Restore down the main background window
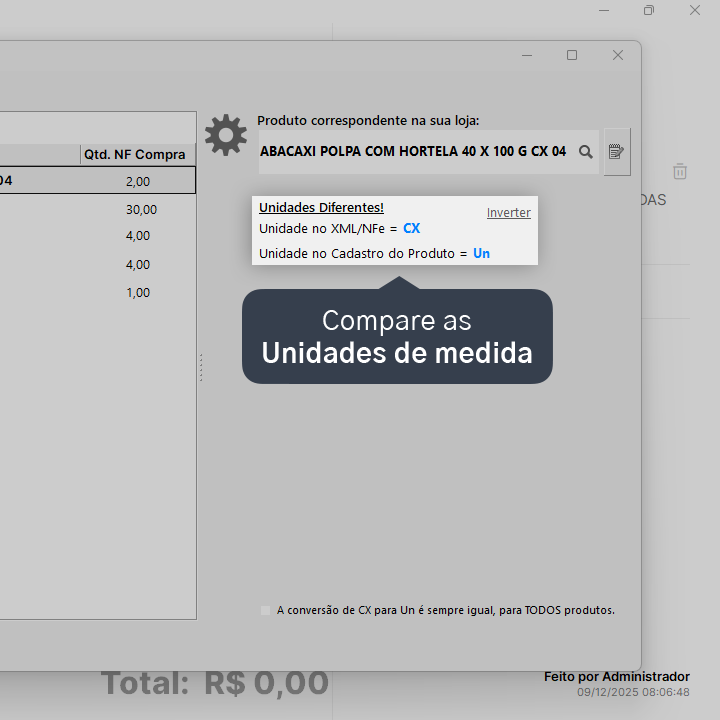Screen dimensions: 720x720 click(649, 10)
